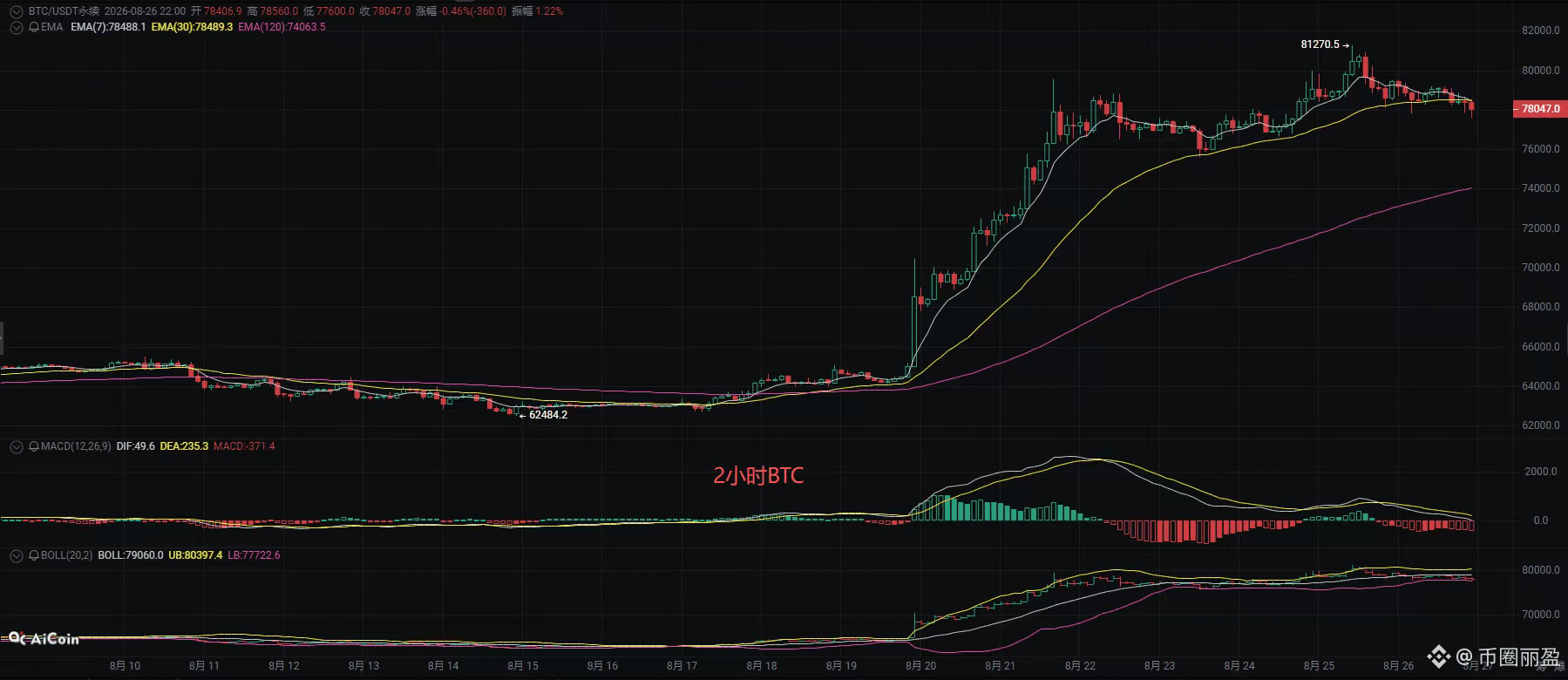Open EMA indicator settings via its name

52,27
